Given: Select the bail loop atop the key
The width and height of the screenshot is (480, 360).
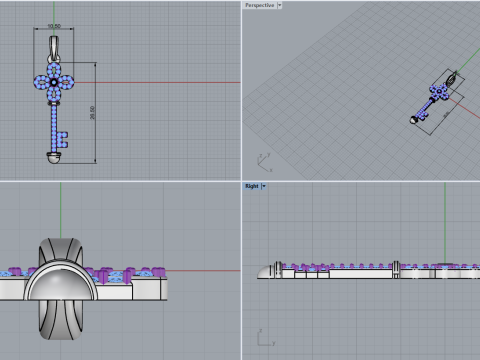Looking at the screenshot, I should click(54, 49).
